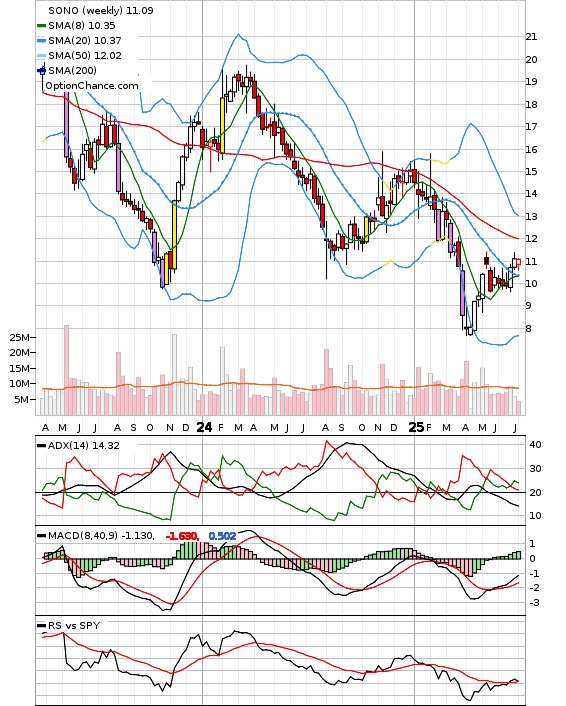Click the 40 level on ADX axis
This screenshot has width=566, height=706.
tap(535, 444)
